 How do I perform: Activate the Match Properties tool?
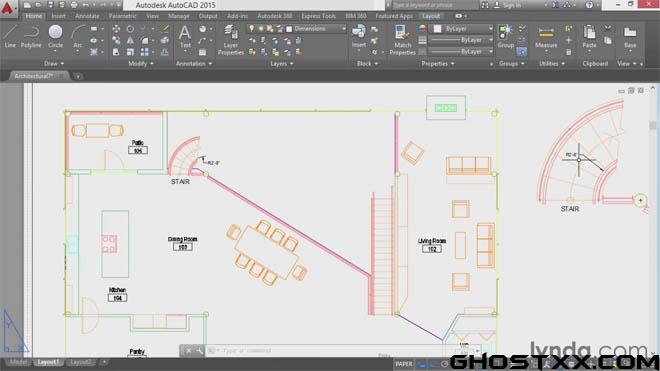point(402,40)
